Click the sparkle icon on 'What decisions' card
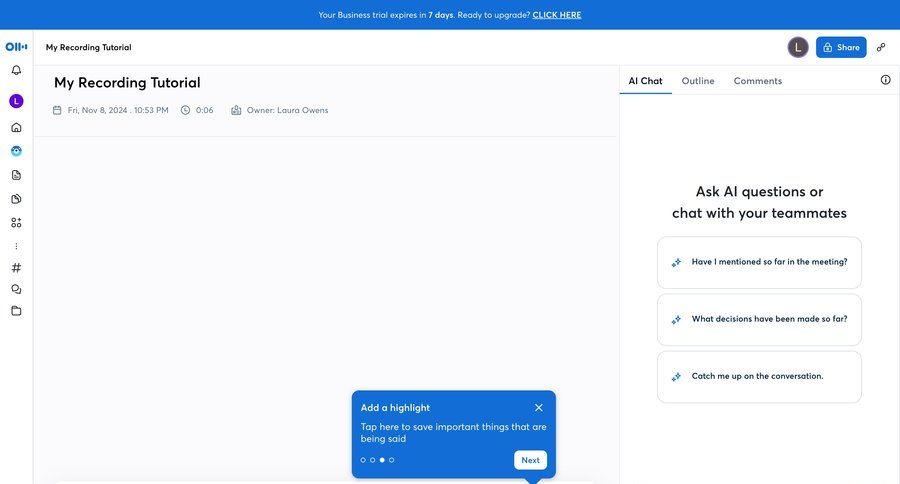The height and width of the screenshot is (484, 900). click(676, 319)
